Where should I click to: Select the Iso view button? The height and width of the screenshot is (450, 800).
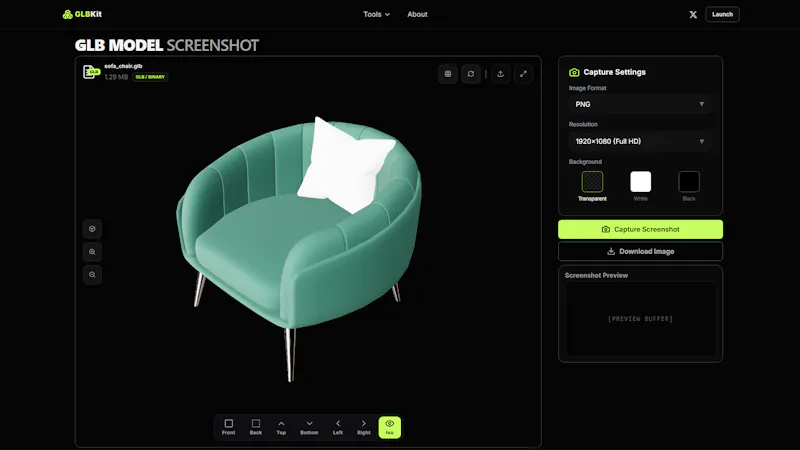pyautogui.click(x=390, y=427)
